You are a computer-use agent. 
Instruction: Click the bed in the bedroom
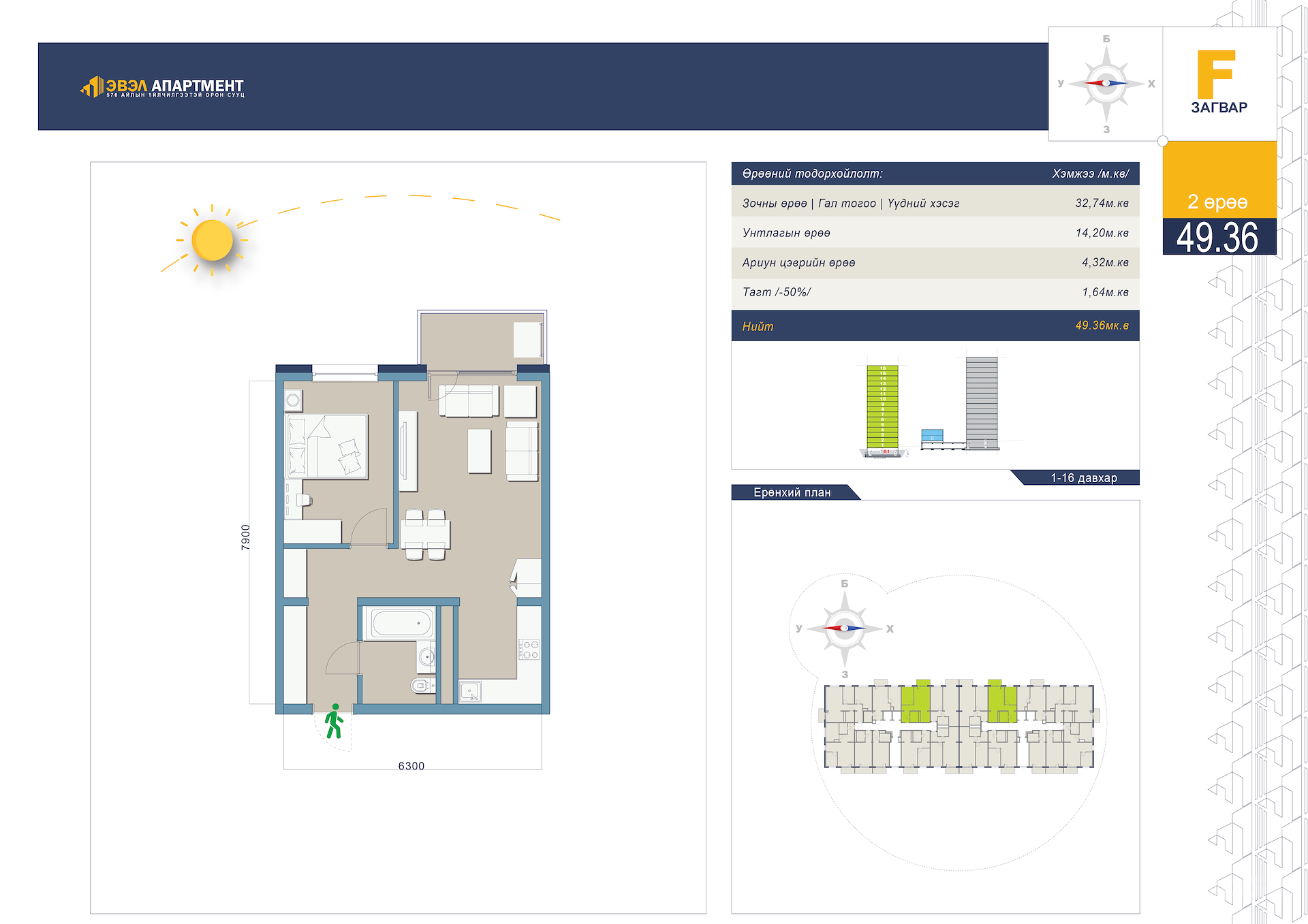326,447
